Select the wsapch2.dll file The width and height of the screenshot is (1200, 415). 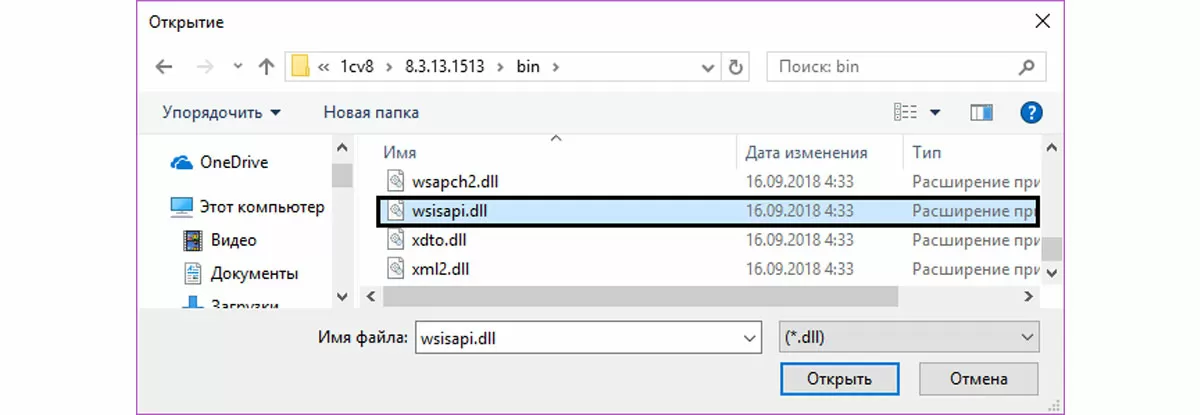455,182
